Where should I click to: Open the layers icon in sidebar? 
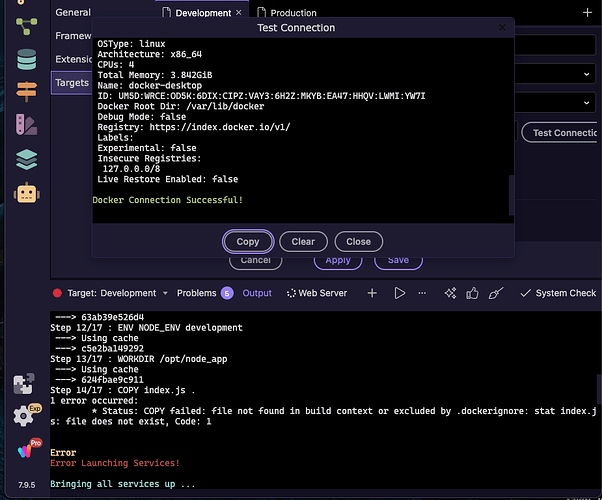click(26, 159)
